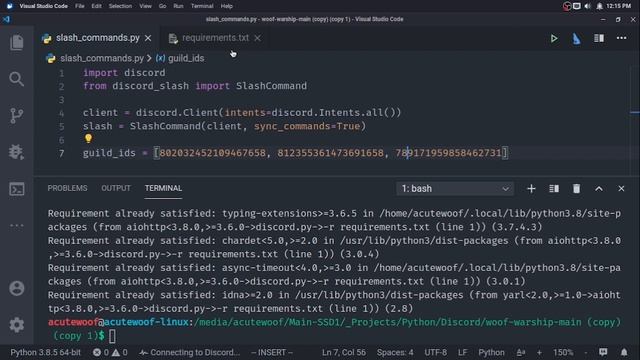Zoom in with status bar plus
This screenshot has height=360, width=640.
tap(539, 352)
